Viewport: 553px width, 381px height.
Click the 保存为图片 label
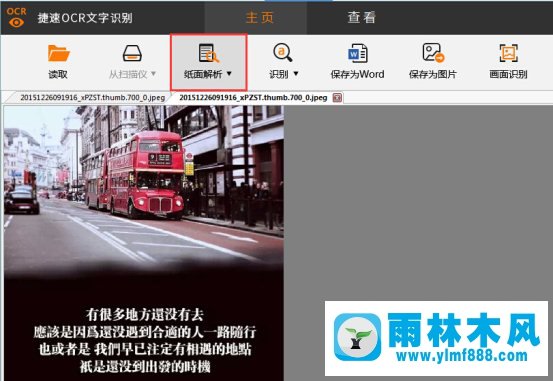433,74
